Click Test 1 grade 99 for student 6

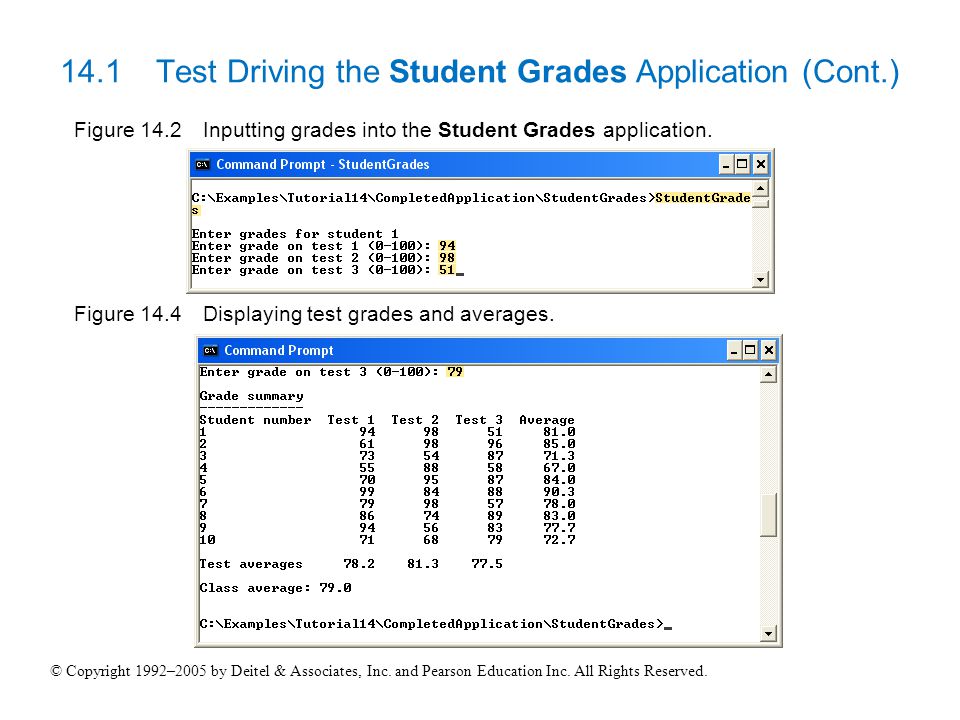point(367,492)
